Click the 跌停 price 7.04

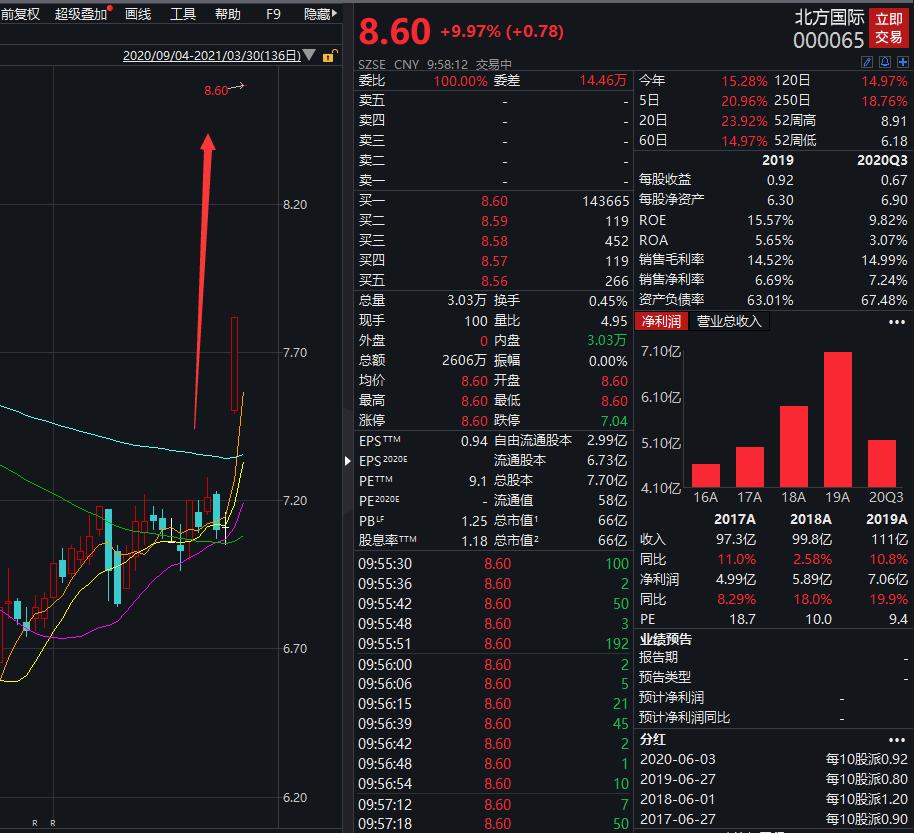[614, 421]
